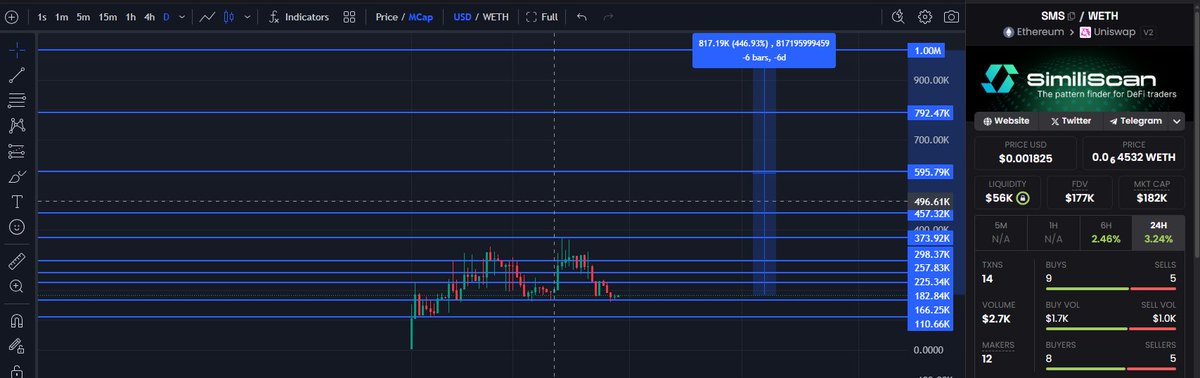1200x378 pixels.
Task: Show the 5M stats tab
Action: 1002,233
